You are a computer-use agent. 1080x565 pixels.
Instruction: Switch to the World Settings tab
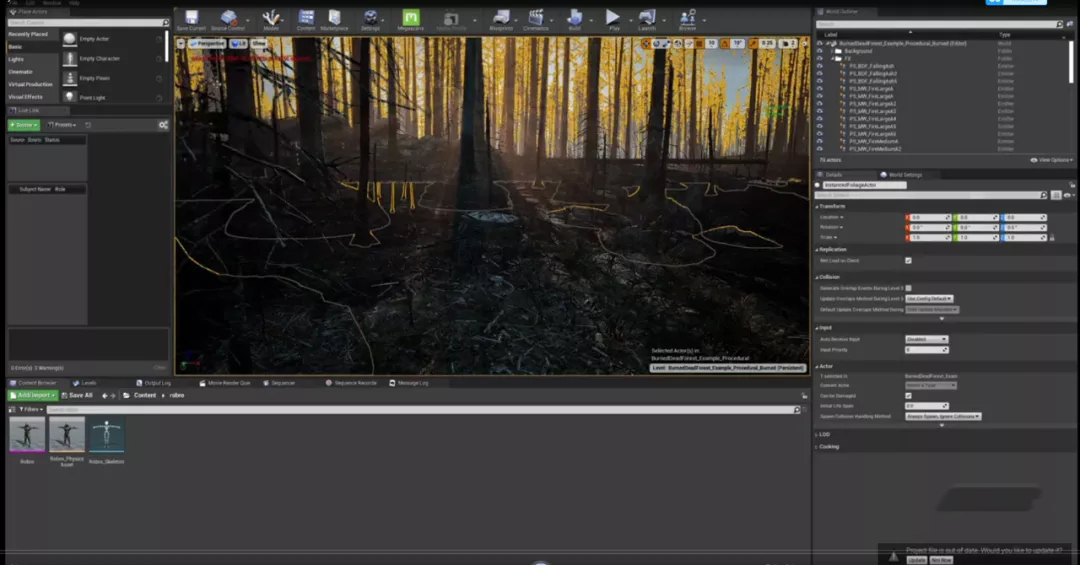click(x=905, y=175)
